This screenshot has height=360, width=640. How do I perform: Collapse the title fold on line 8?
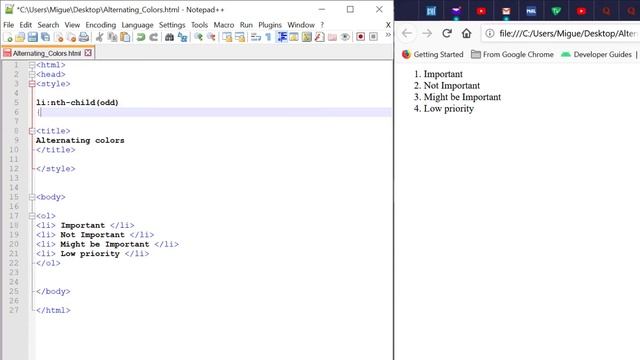[32, 131]
